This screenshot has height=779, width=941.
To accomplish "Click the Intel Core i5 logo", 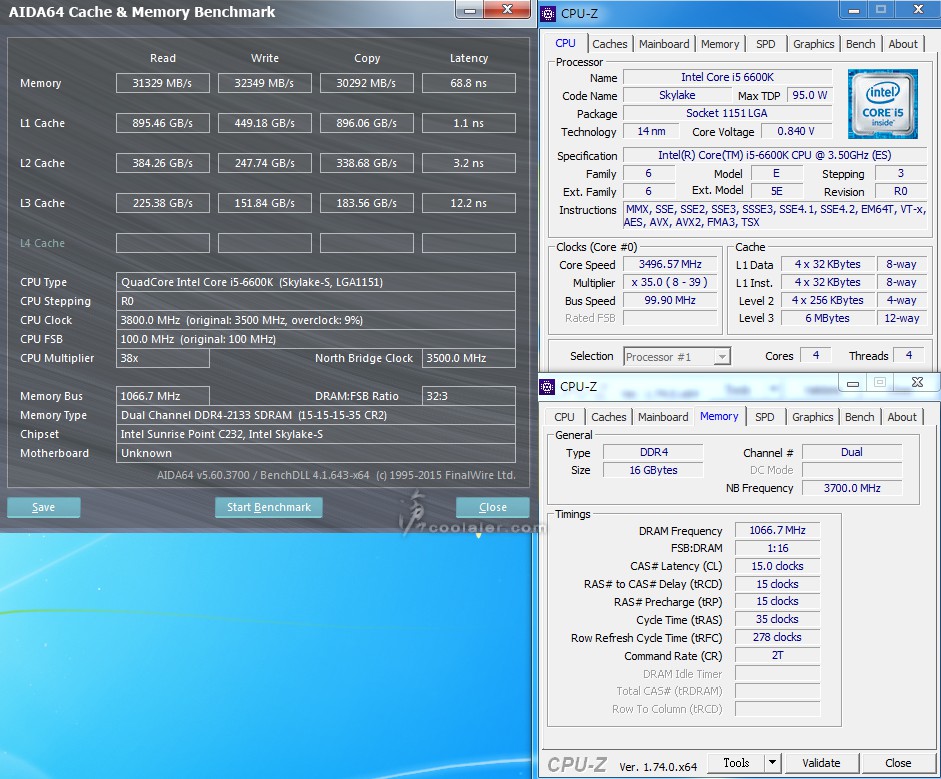I will tap(882, 104).
